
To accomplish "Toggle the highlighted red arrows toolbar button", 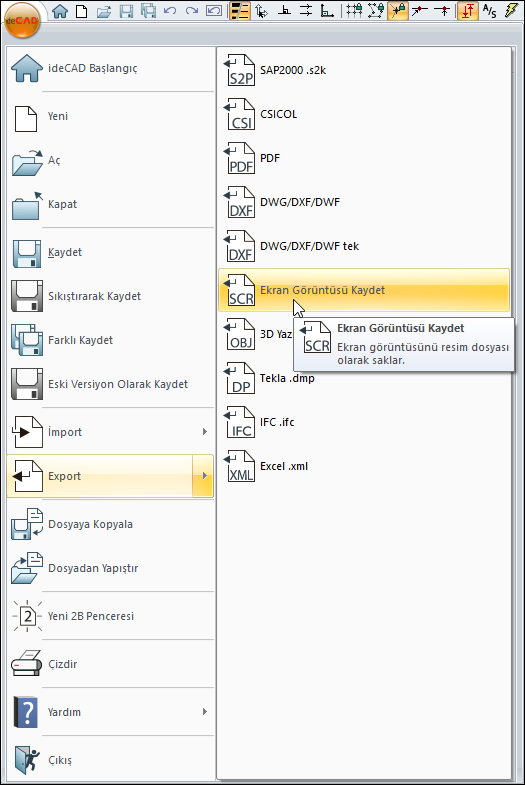I will (467, 11).
